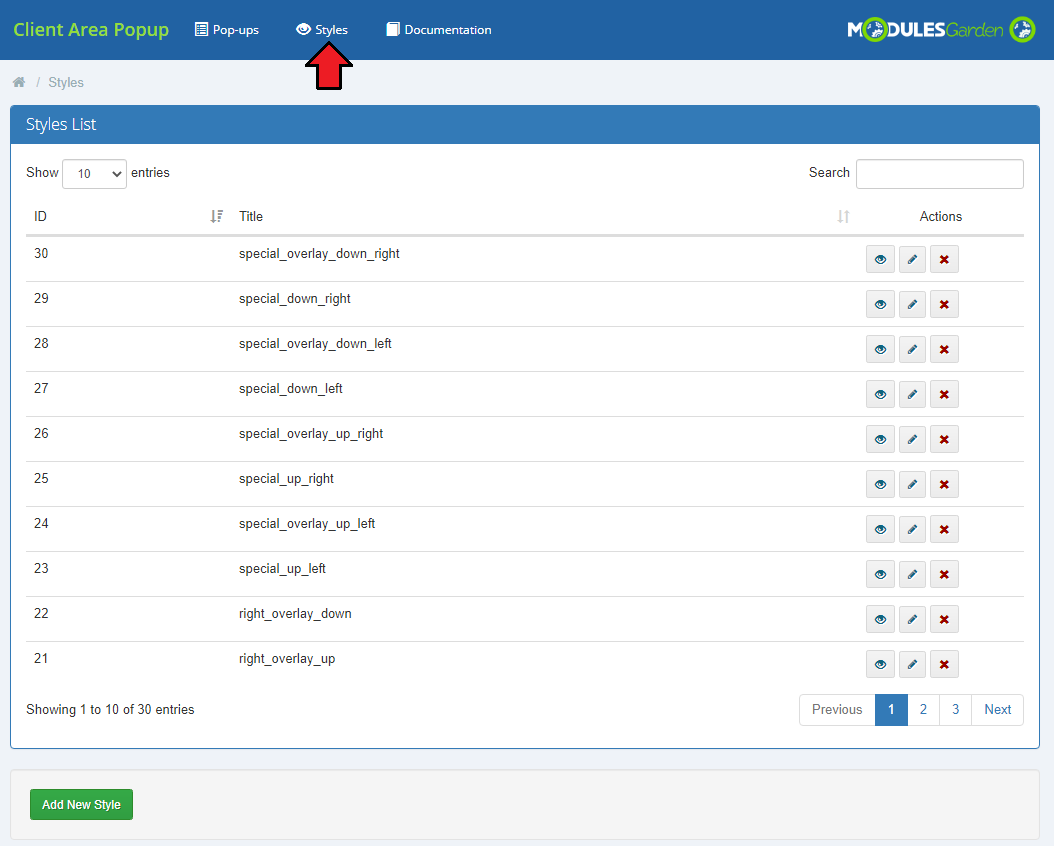
Task: Sort the list by ID column
Action: (128, 216)
